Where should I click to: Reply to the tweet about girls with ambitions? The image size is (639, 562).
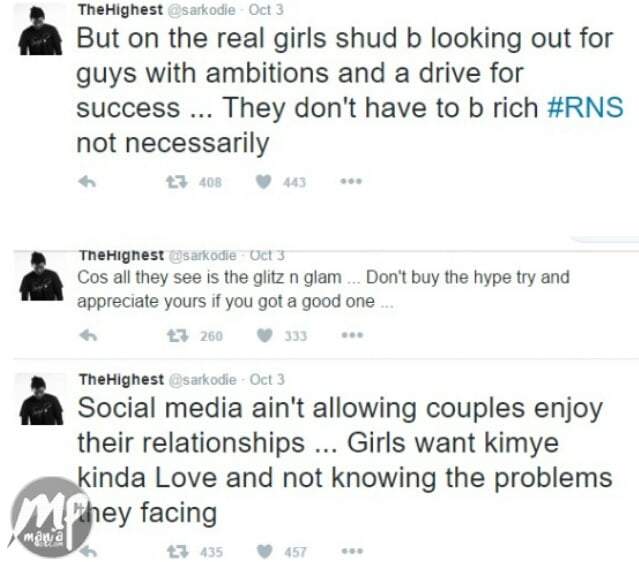pyautogui.click(x=87, y=182)
